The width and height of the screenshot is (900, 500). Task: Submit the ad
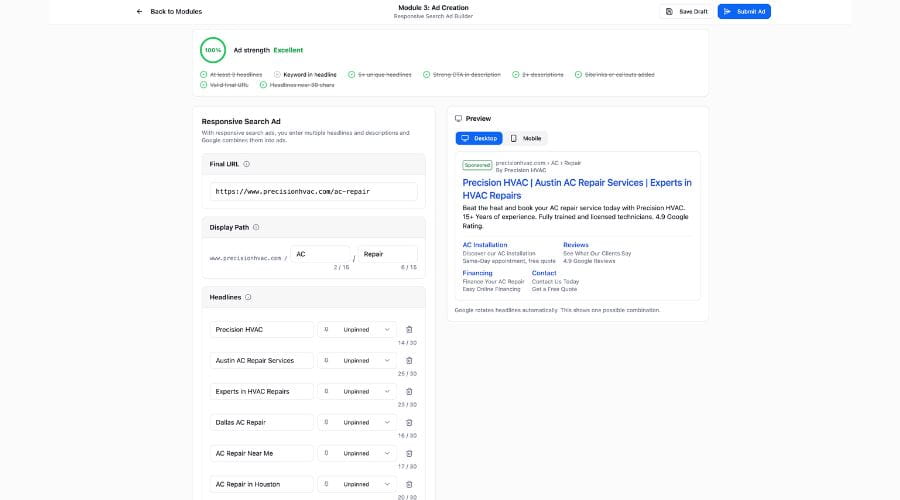coord(744,11)
